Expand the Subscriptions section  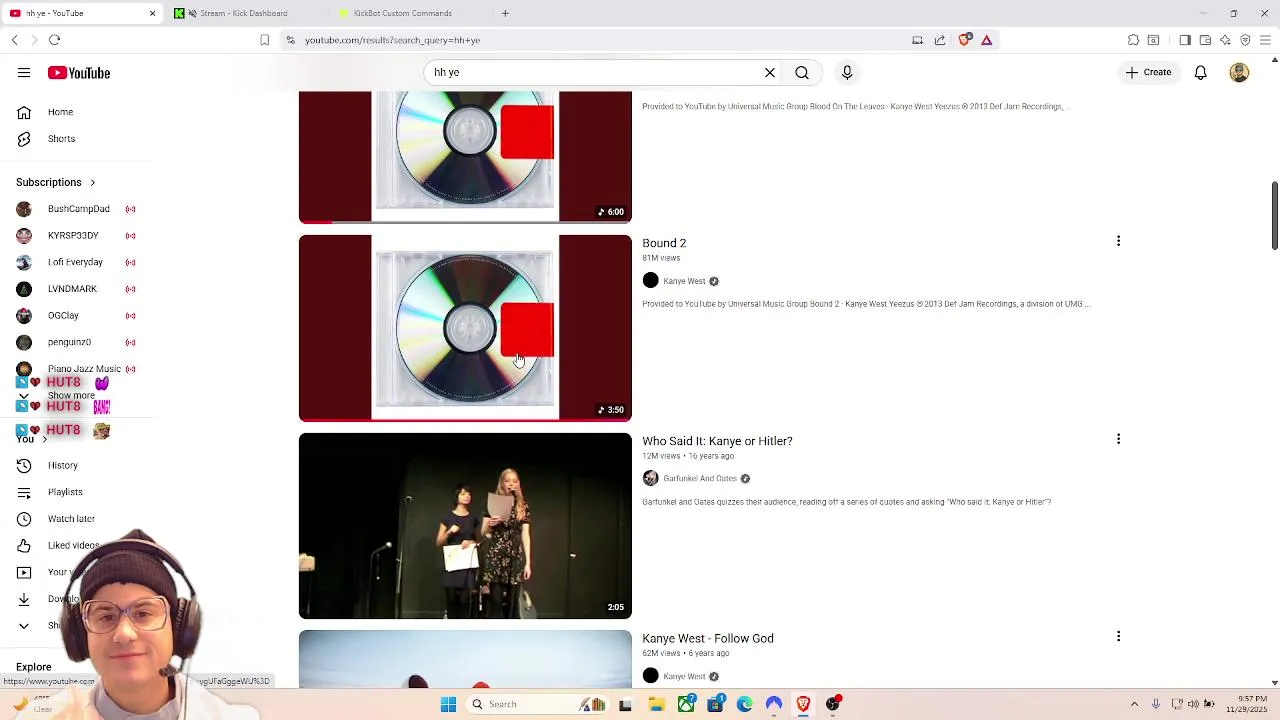[x=56, y=182]
